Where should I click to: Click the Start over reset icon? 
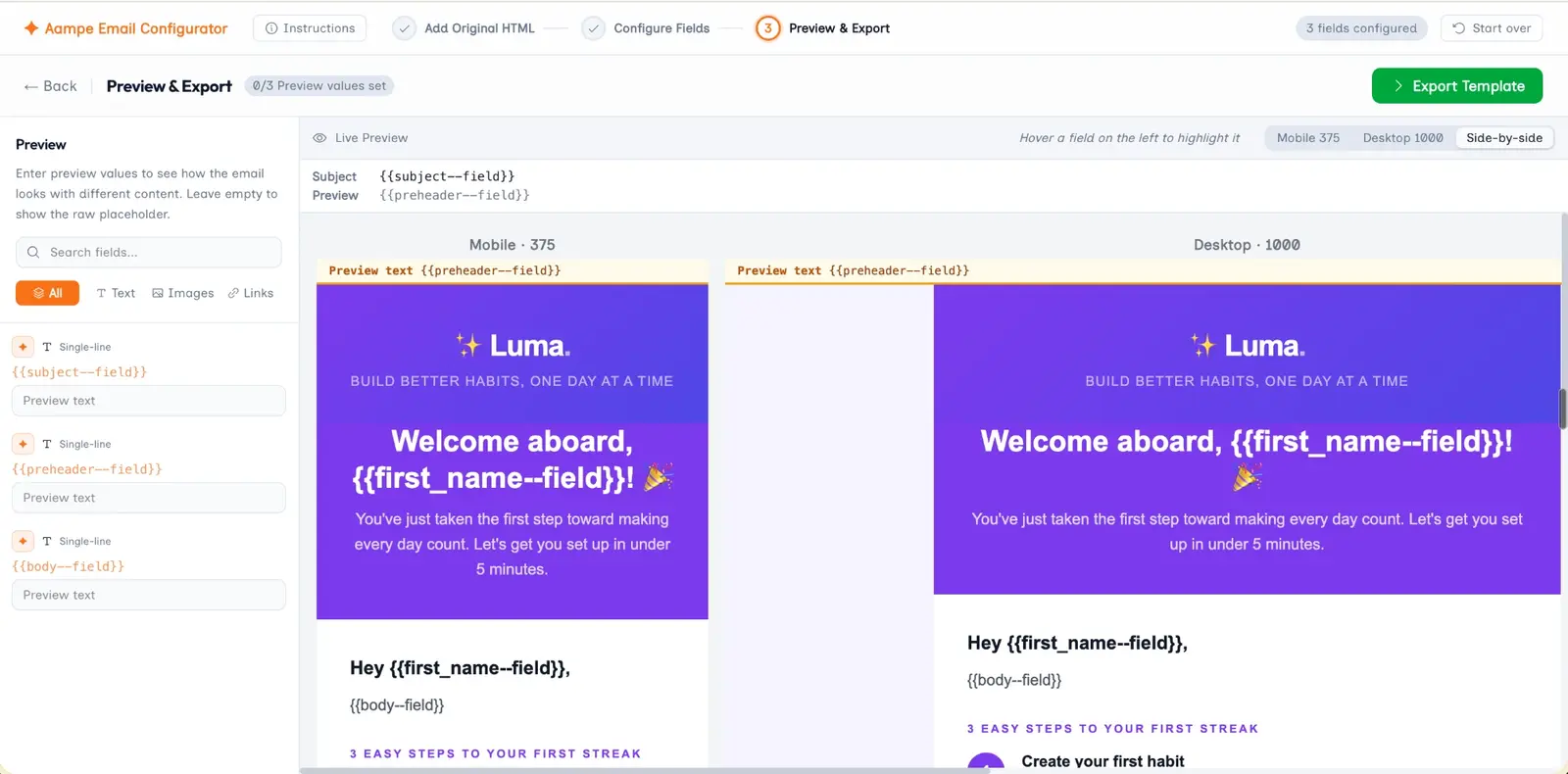1459,28
